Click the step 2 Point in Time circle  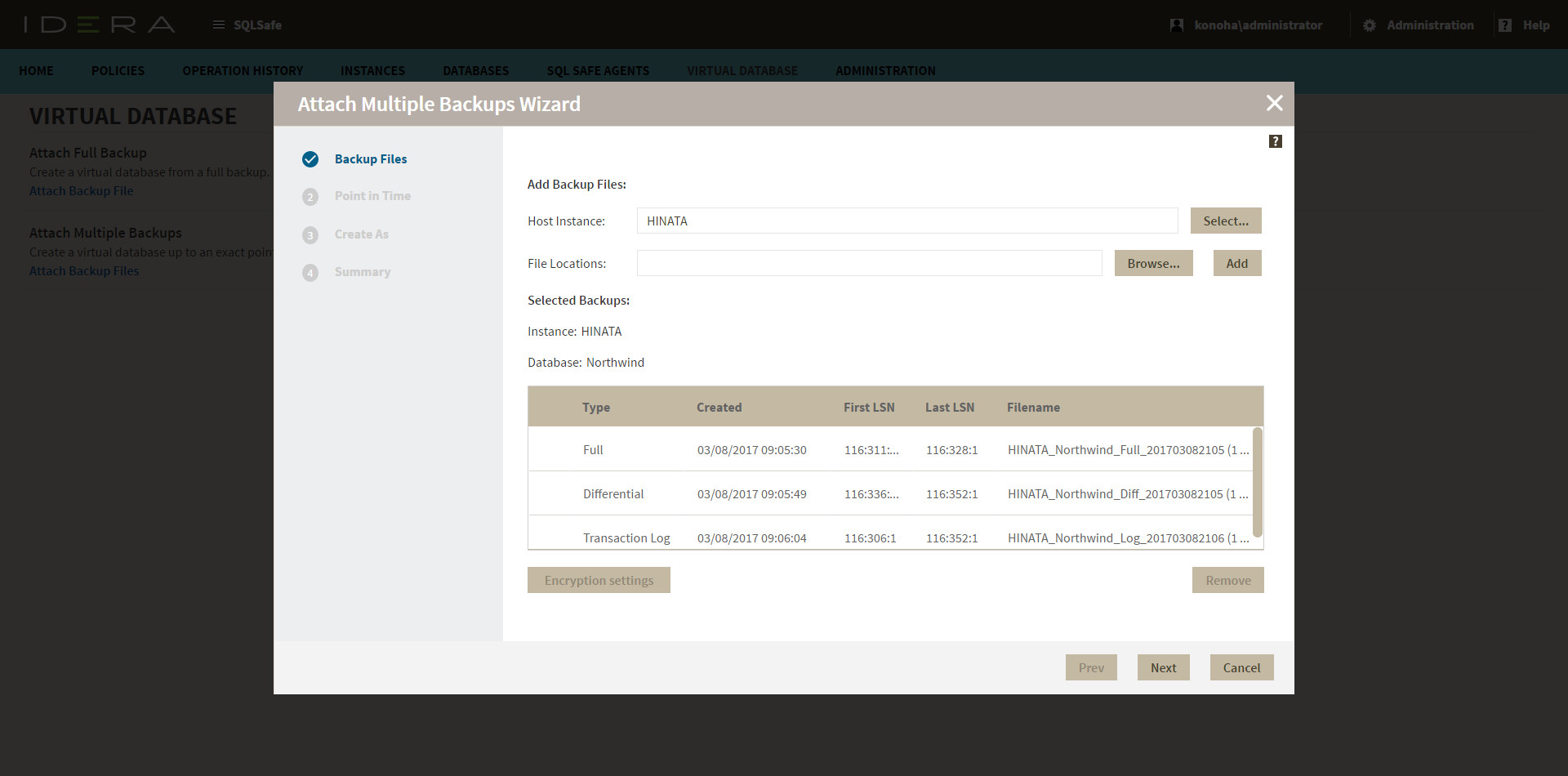click(310, 197)
